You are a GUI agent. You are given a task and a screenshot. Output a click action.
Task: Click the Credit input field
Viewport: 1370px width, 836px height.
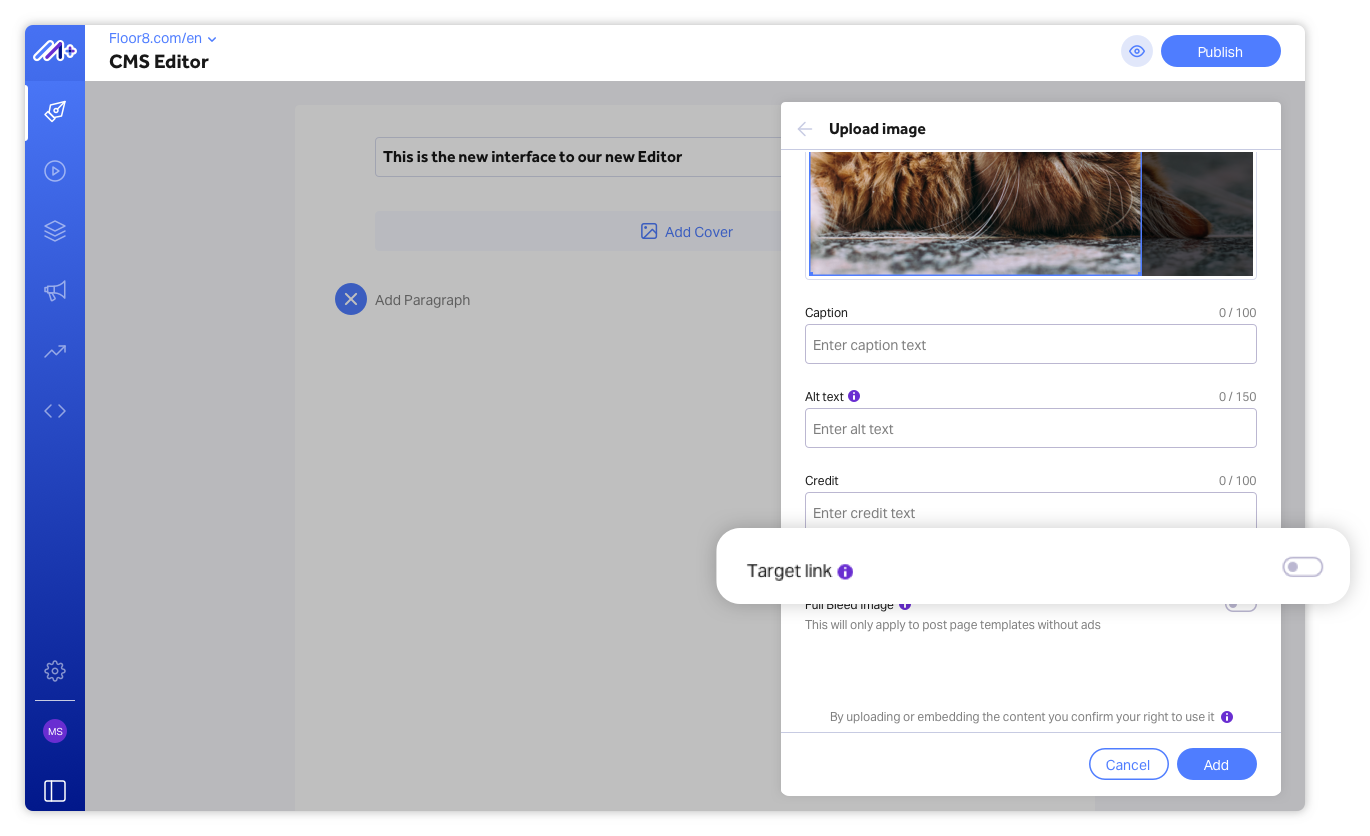pyautogui.click(x=1031, y=511)
